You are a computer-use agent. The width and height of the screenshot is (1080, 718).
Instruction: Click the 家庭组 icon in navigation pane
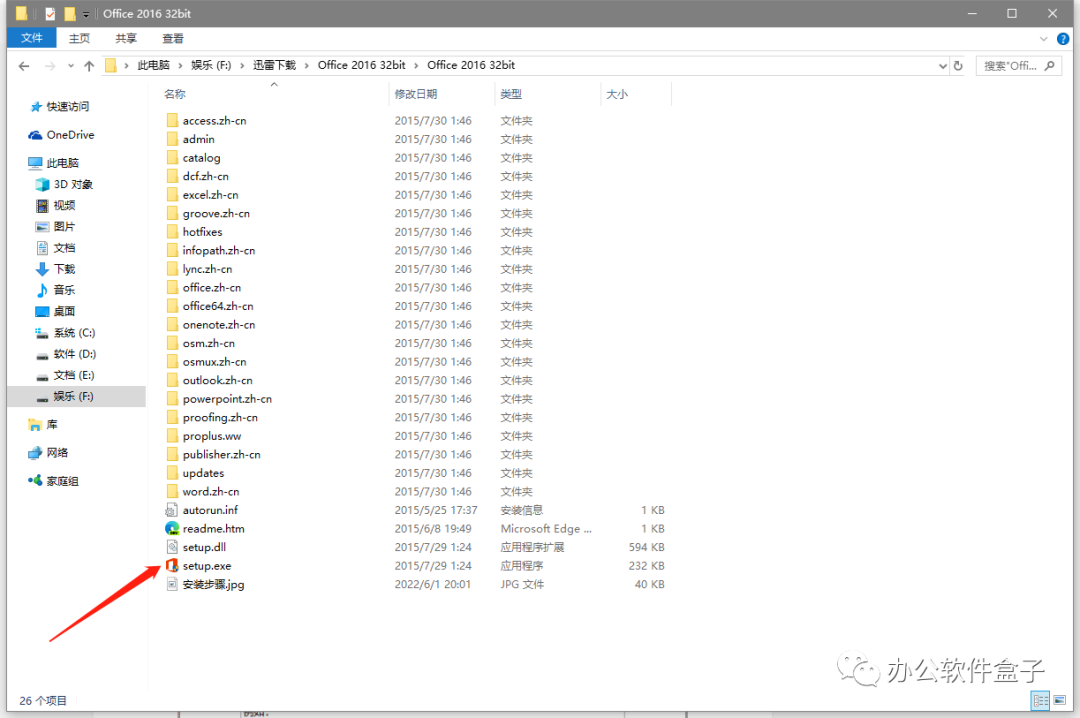35,481
